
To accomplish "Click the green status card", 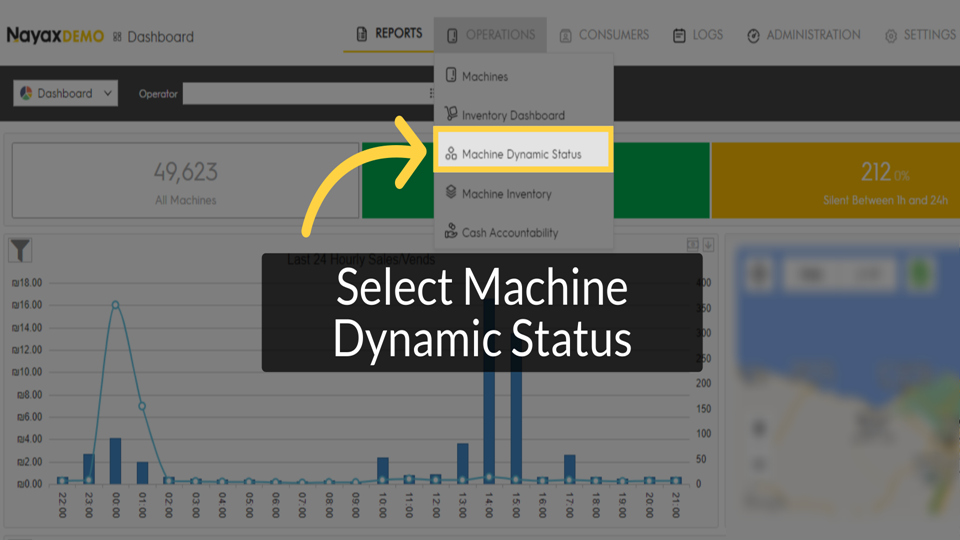I will click(536, 181).
